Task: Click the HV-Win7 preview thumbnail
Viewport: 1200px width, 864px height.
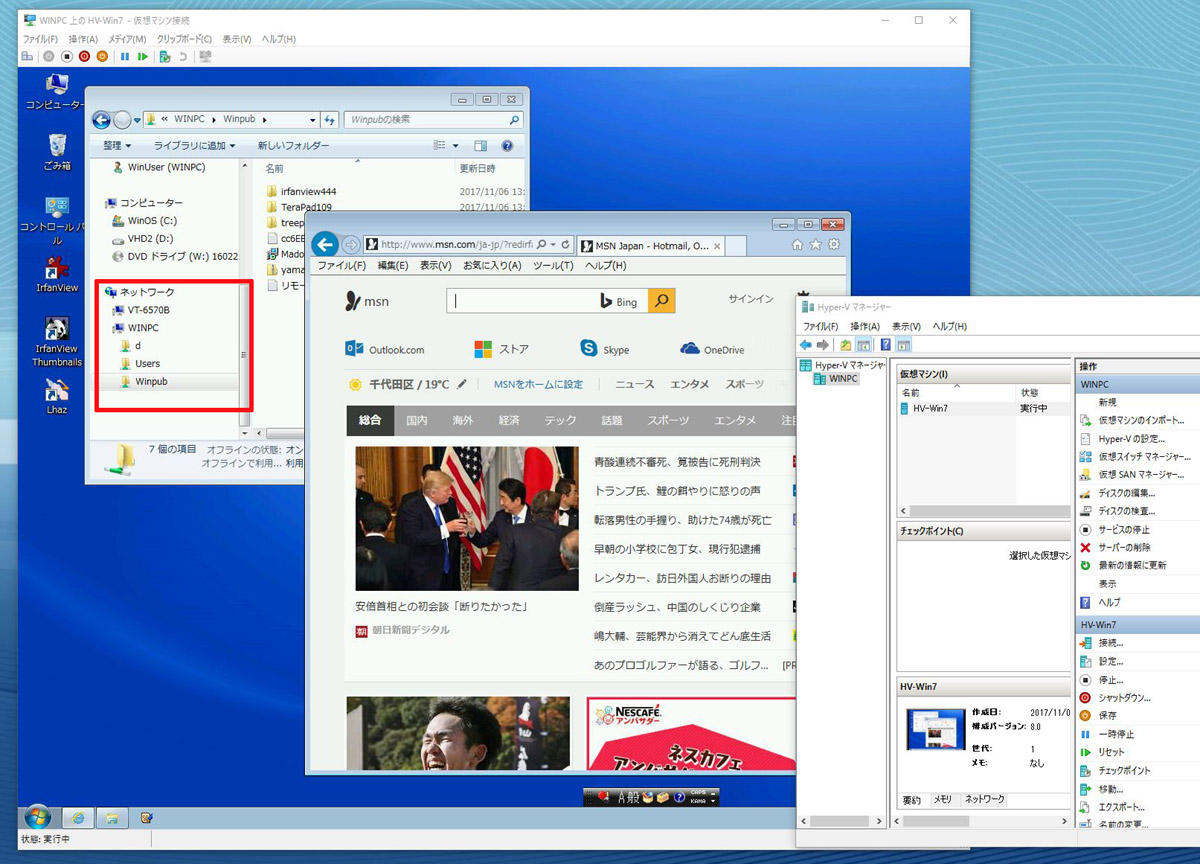Action: [x=931, y=729]
